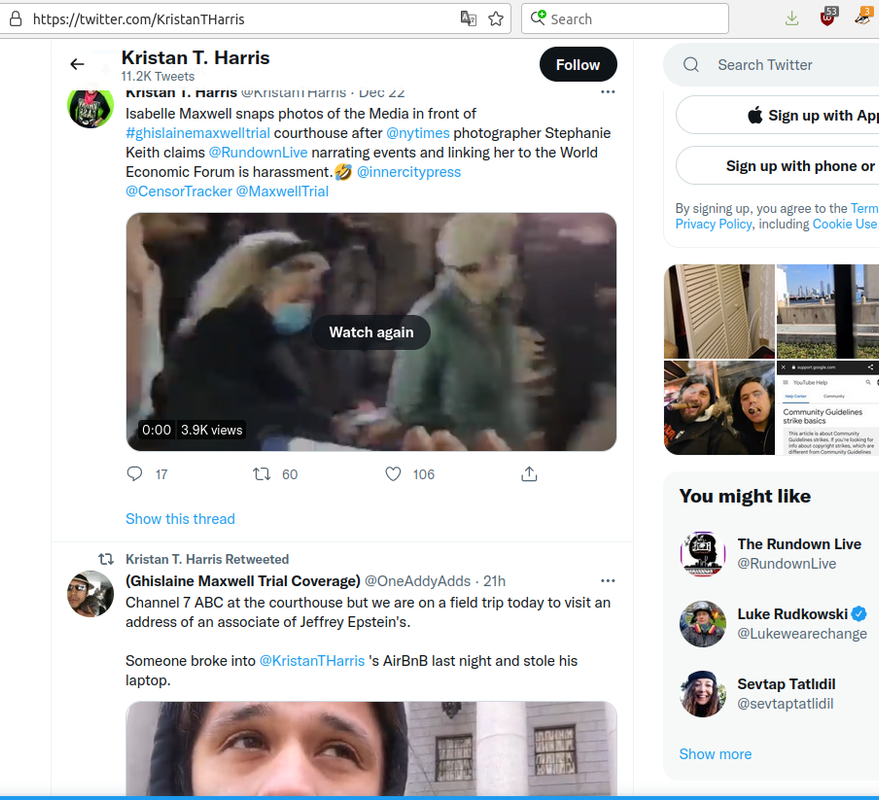Image resolution: width=879 pixels, height=800 pixels.
Task: Open the @MaxwellTrial mention
Action: [x=282, y=192]
